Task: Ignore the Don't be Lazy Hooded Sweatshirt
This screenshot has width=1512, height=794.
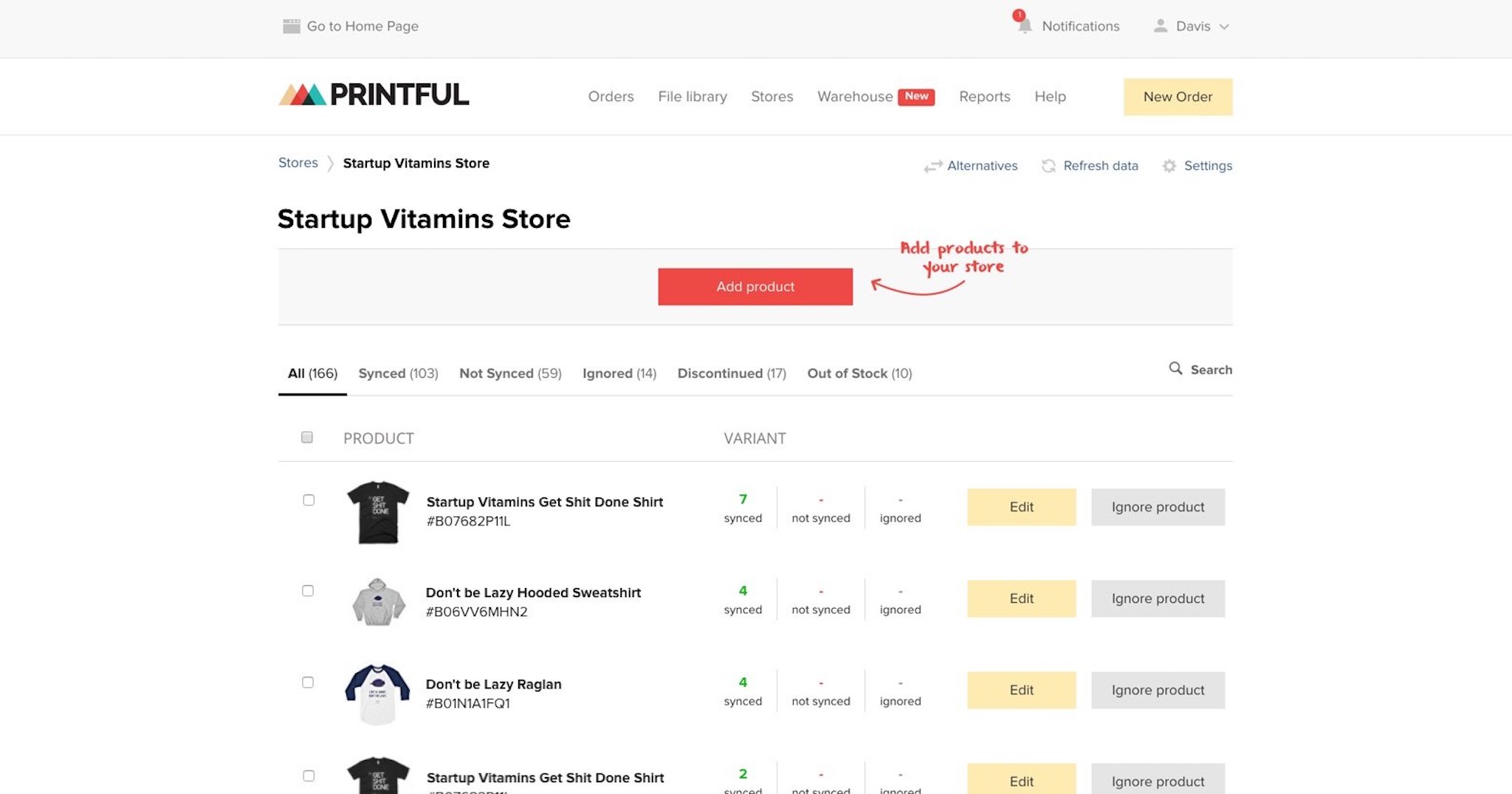Action: (1158, 598)
